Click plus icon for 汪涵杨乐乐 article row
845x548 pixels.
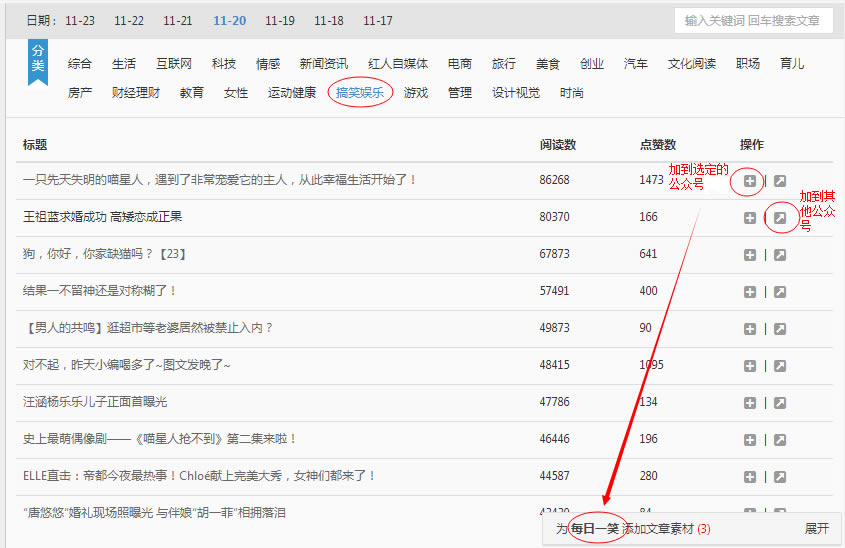[750, 403]
